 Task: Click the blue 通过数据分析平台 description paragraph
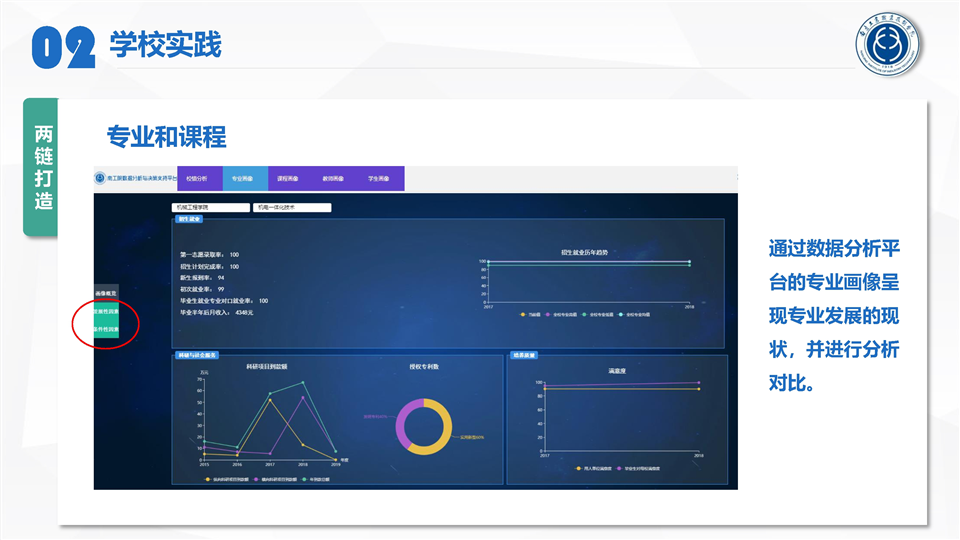pos(834,316)
